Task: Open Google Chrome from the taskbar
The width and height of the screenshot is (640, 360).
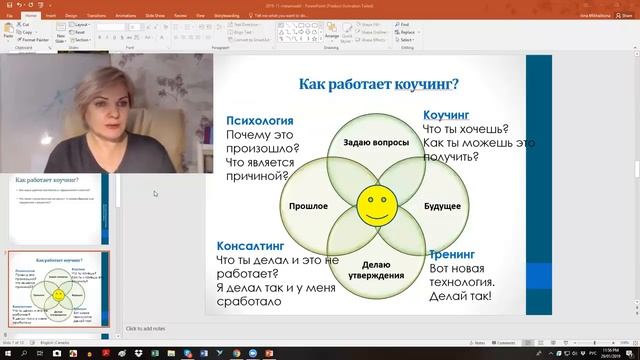Action: point(237,353)
